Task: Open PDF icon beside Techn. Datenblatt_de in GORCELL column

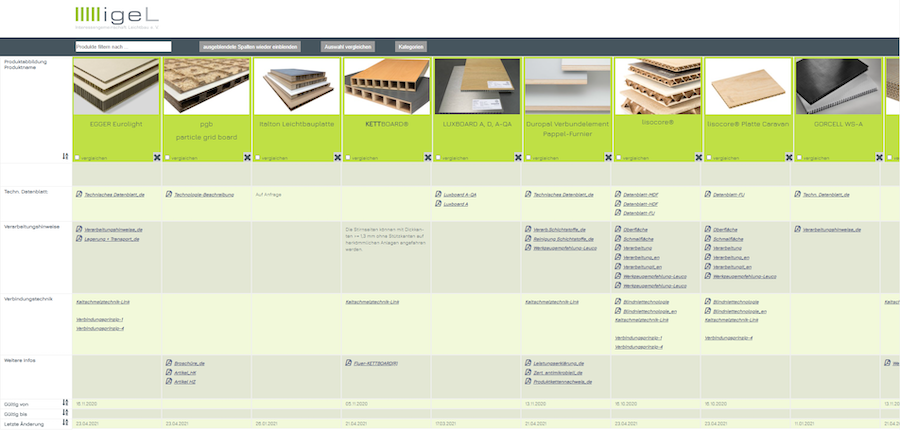Action: point(798,194)
